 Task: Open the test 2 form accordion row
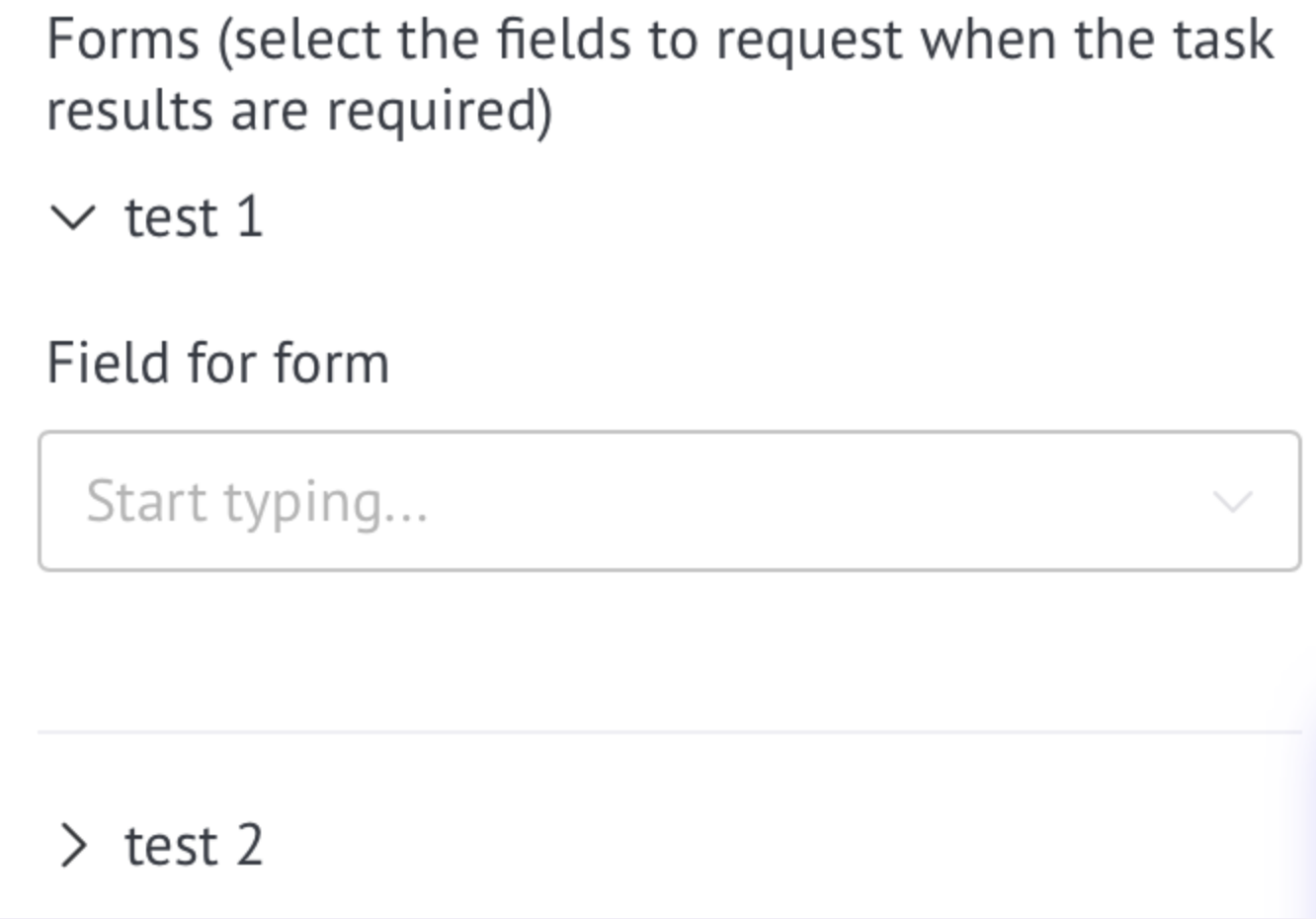point(669,846)
